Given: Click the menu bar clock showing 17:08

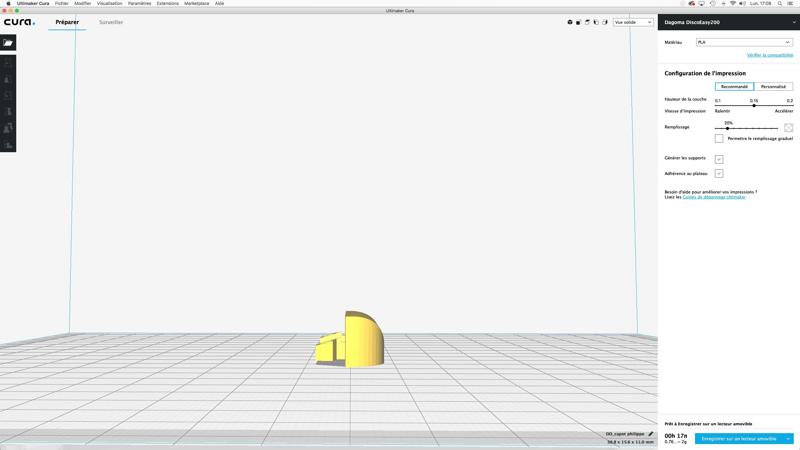Looking at the screenshot, I should 760,4.
